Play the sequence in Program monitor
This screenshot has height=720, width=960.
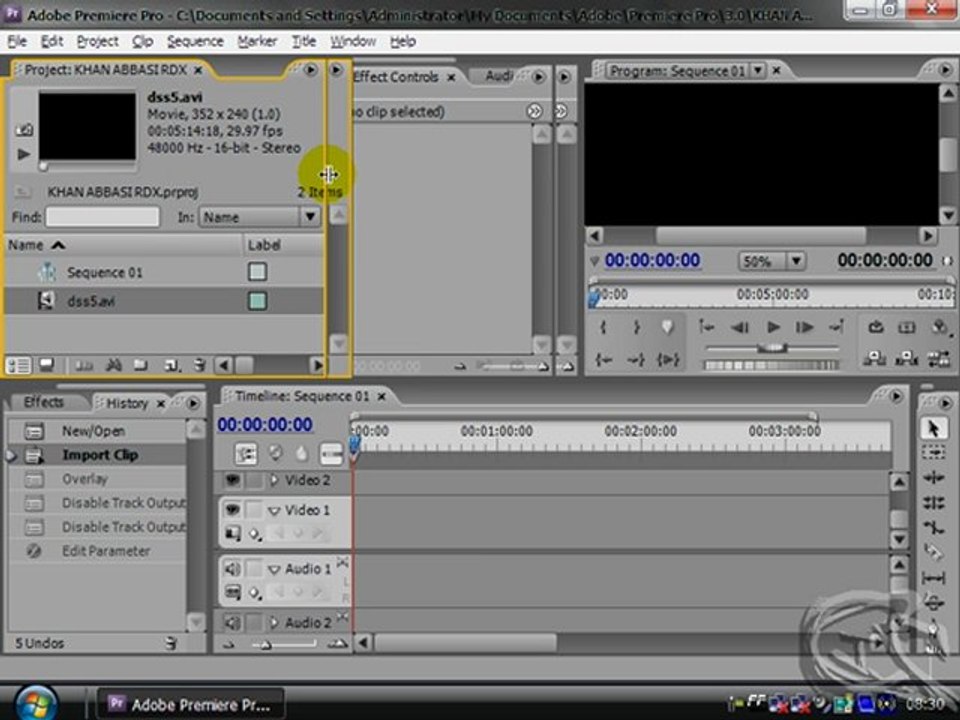click(773, 328)
